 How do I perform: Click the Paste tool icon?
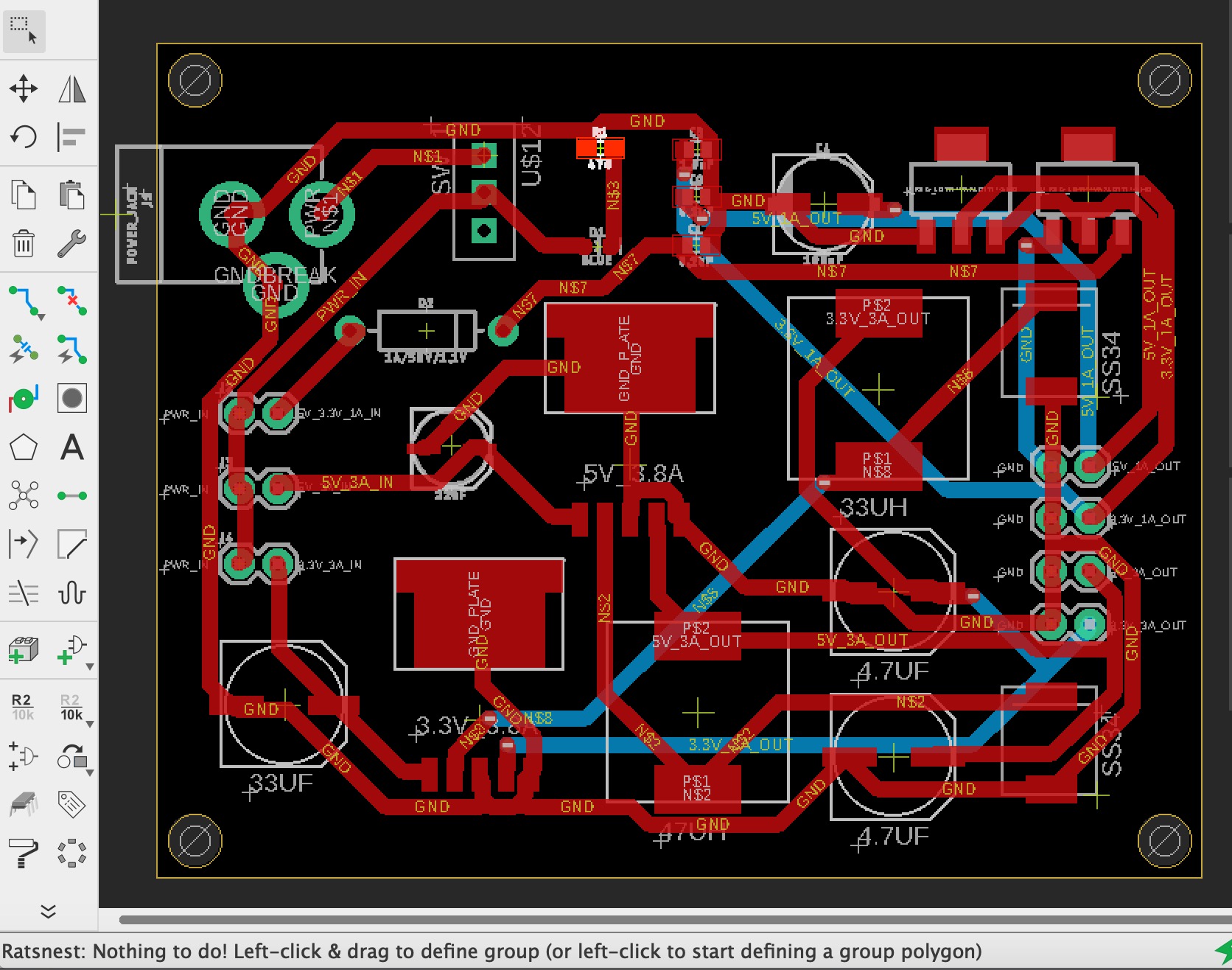(x=71, y=195)
